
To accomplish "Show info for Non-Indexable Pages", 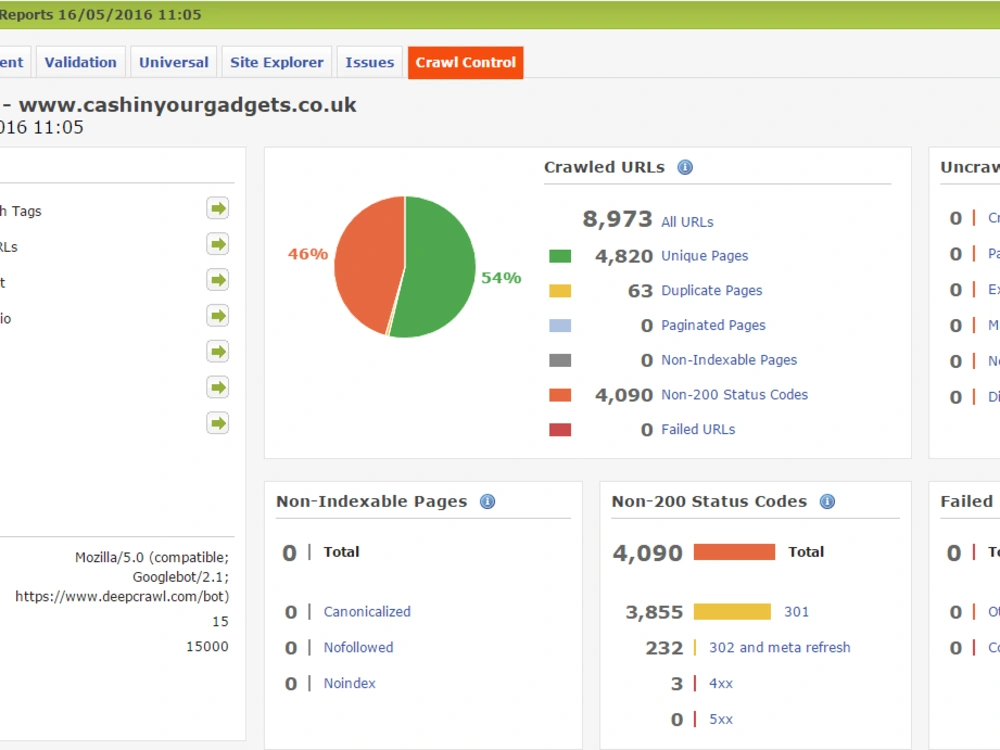I will (x=487, y=501).
